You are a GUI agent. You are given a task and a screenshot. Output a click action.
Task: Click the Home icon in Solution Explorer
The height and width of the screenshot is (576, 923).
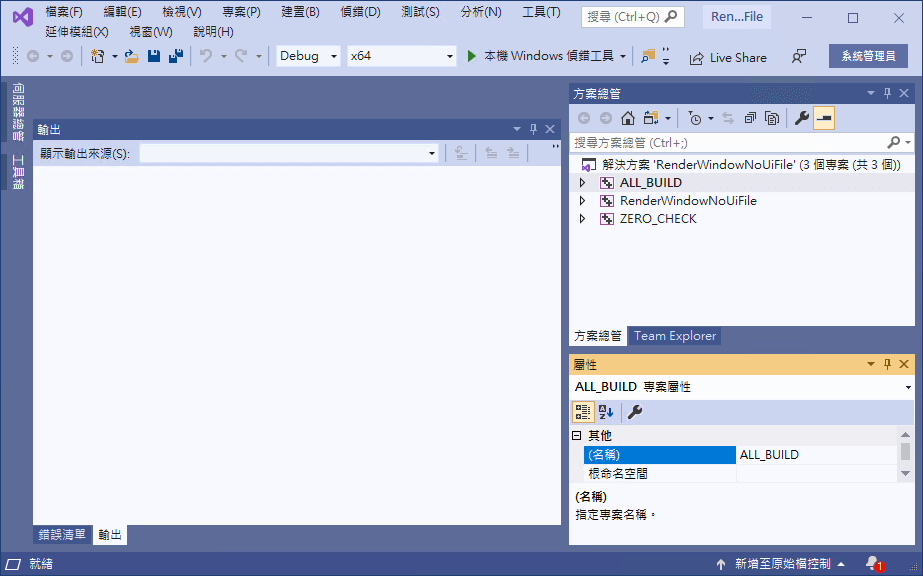(x=628, y=118)
